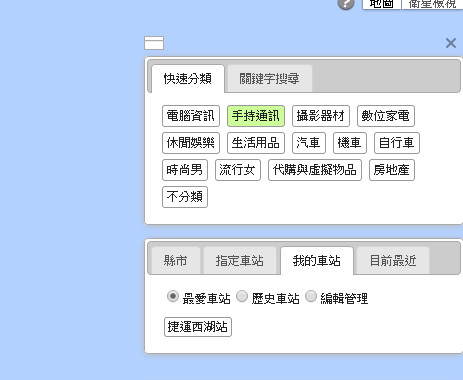Pick the 生活用品 category

256,143
